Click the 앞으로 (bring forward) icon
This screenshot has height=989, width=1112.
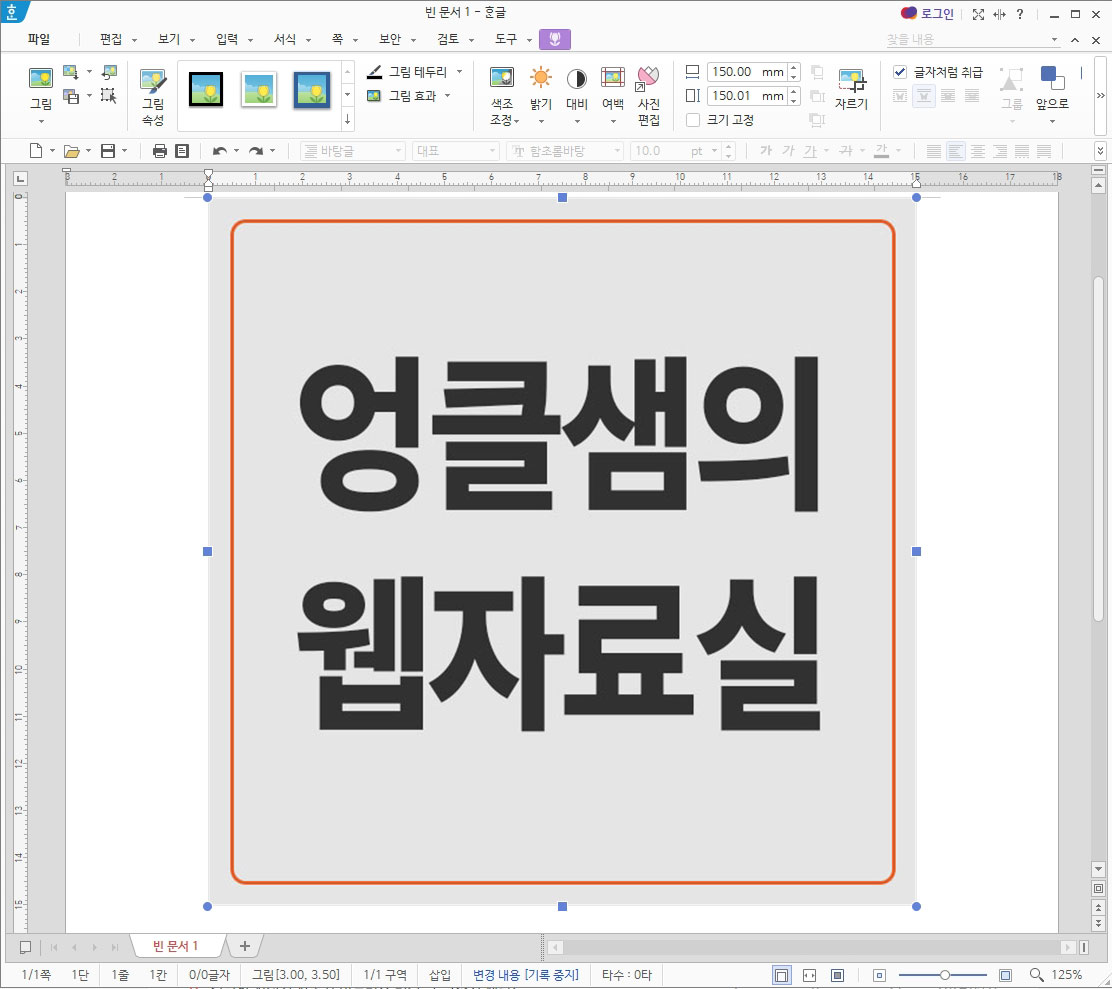tap(1049, 90)
